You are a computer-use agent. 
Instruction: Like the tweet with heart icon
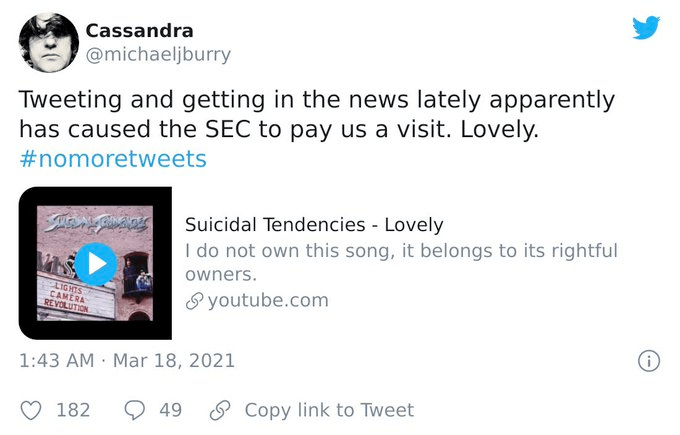click(32, 410)
